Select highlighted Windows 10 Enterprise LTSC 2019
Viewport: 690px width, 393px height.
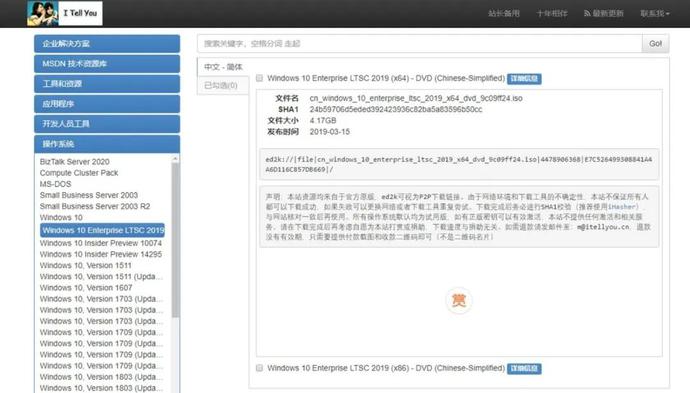tap(102, 230)
